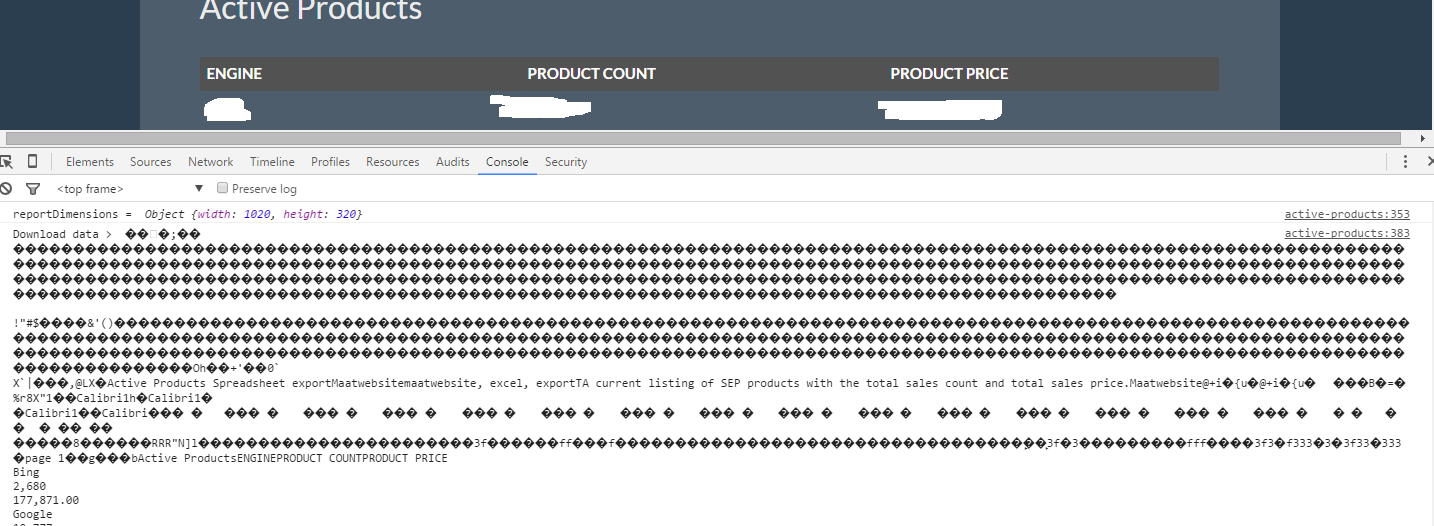Open the DevTools three-dot menu
The width and height of the screenshot is (1434, 526).
click(x=1405, y=162)
